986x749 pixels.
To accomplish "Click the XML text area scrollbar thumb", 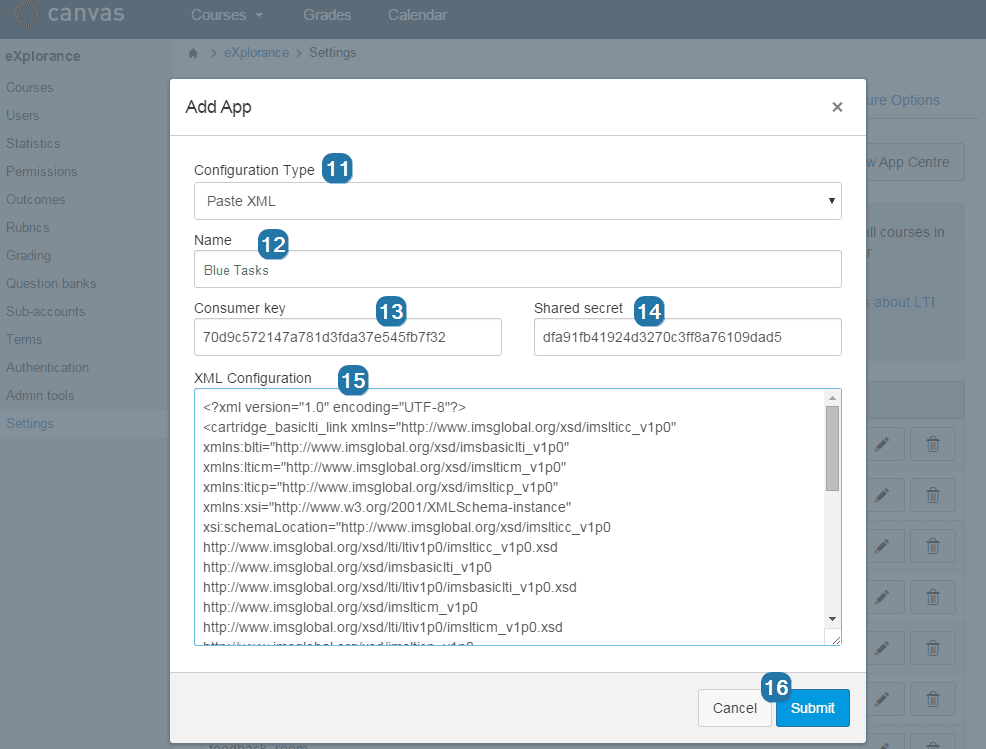I will tap(833, 448).
